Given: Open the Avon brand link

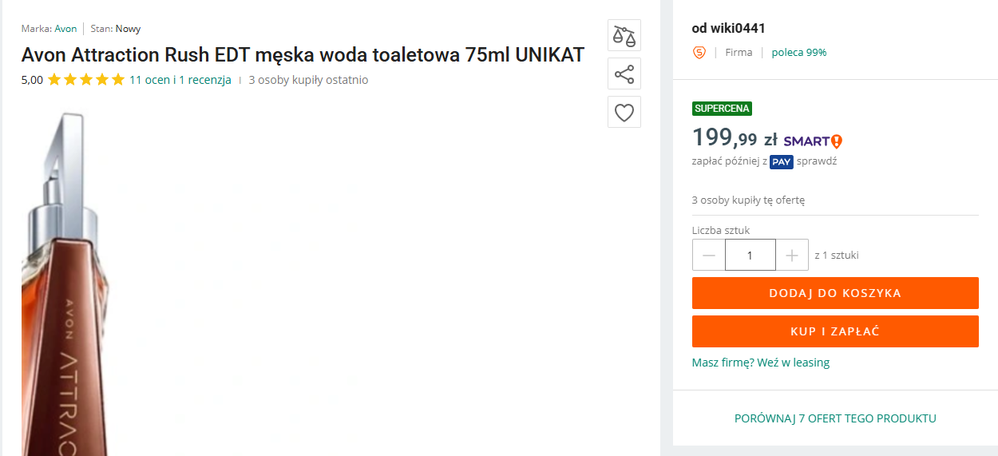Looking at the screenshot, I should [66, 29].
